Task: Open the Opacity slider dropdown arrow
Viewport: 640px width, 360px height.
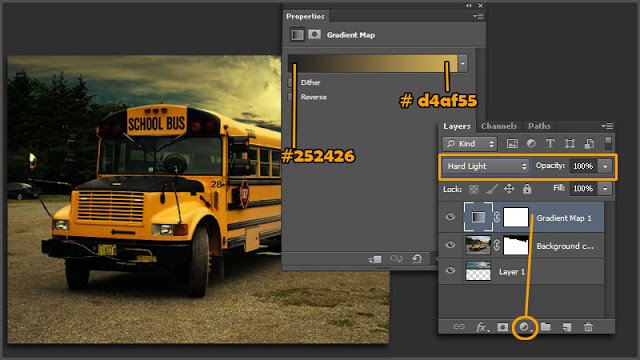Action: (605, 166)
